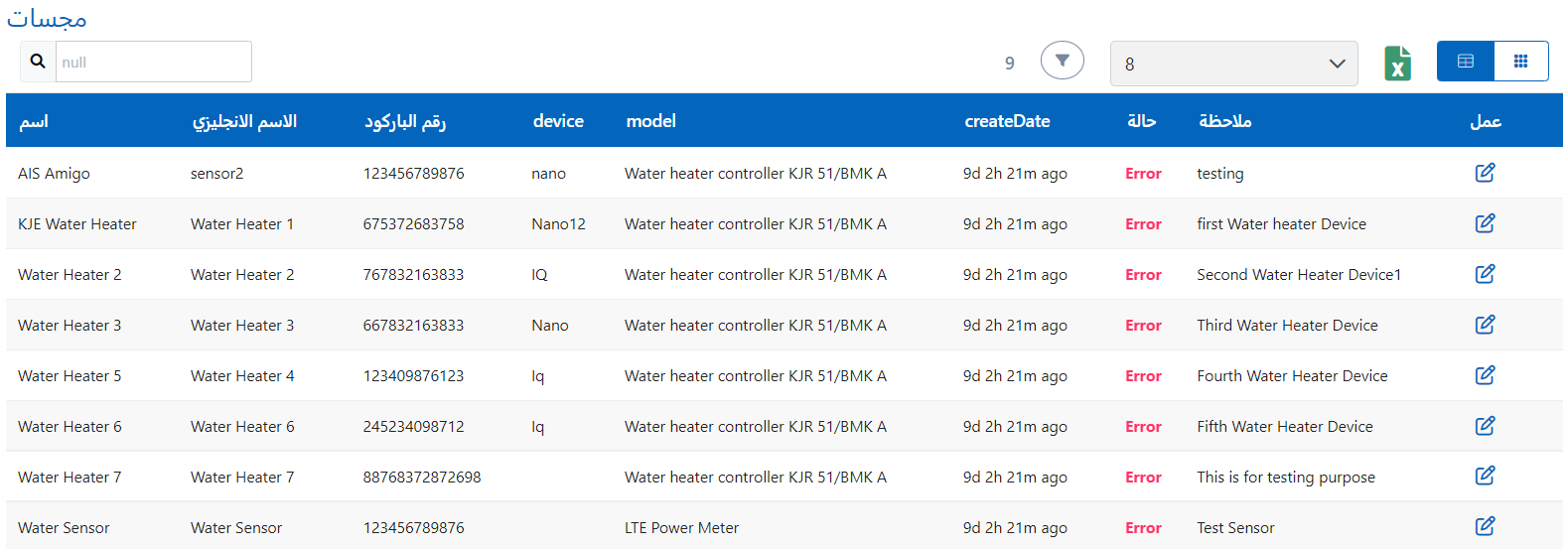Click the مجسات page title
This screenshot has height=549, width=1568.
(47, 19)
